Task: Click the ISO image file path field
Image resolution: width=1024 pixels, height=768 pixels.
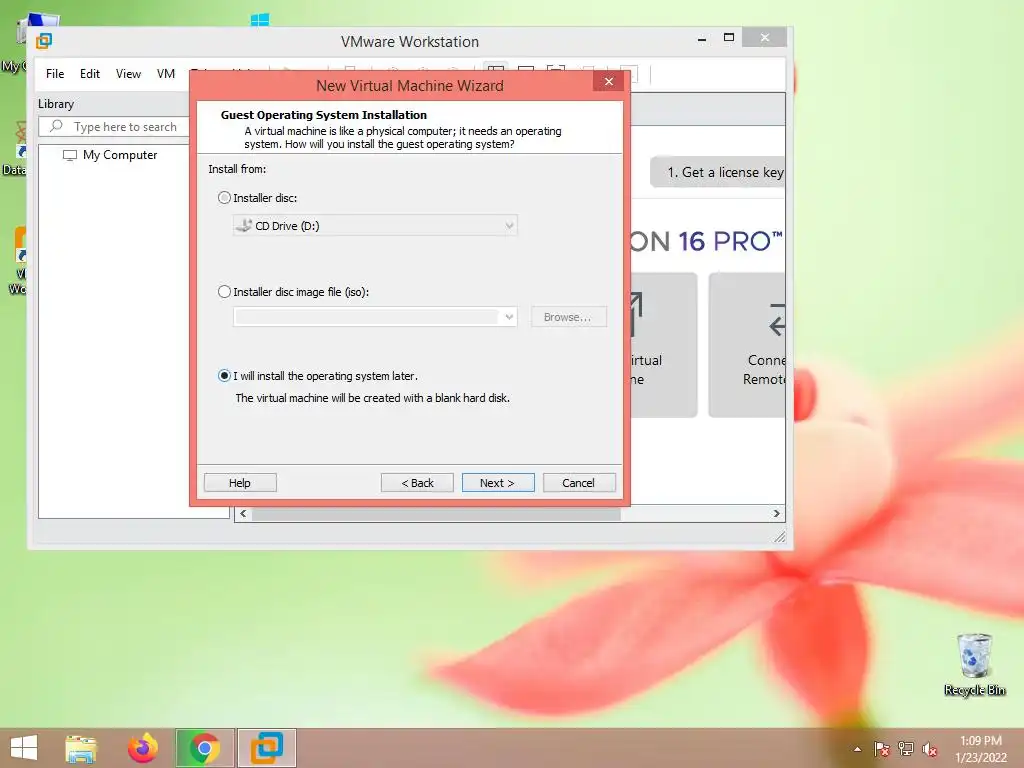Action: coord(367,317)
